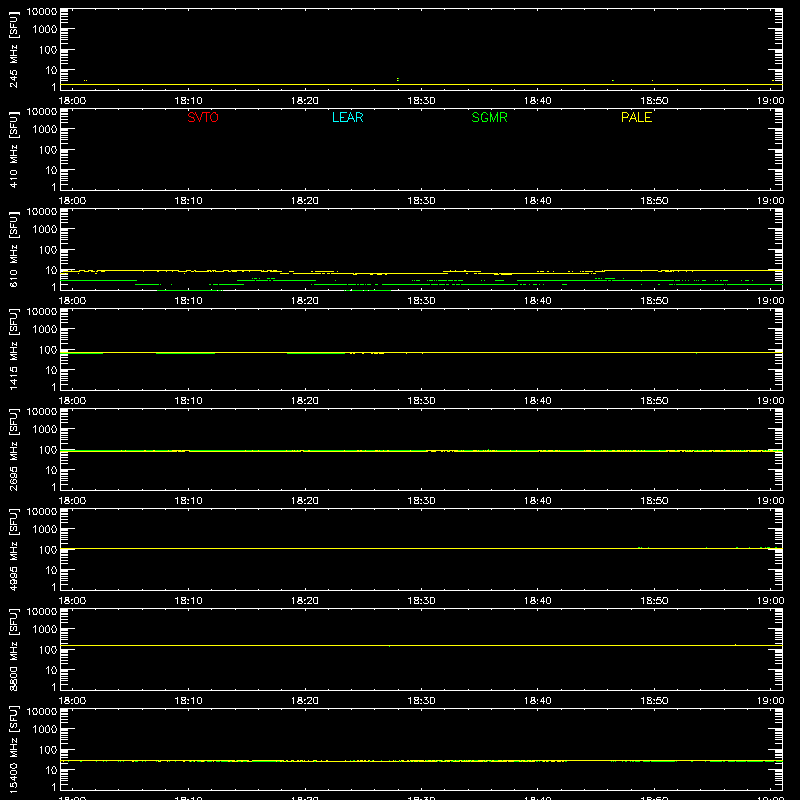Select the 2695 MHz [SFU] axis title
The height and width of the screenshot is (800, 800).
pyautogui.click(x=13, y=449)
